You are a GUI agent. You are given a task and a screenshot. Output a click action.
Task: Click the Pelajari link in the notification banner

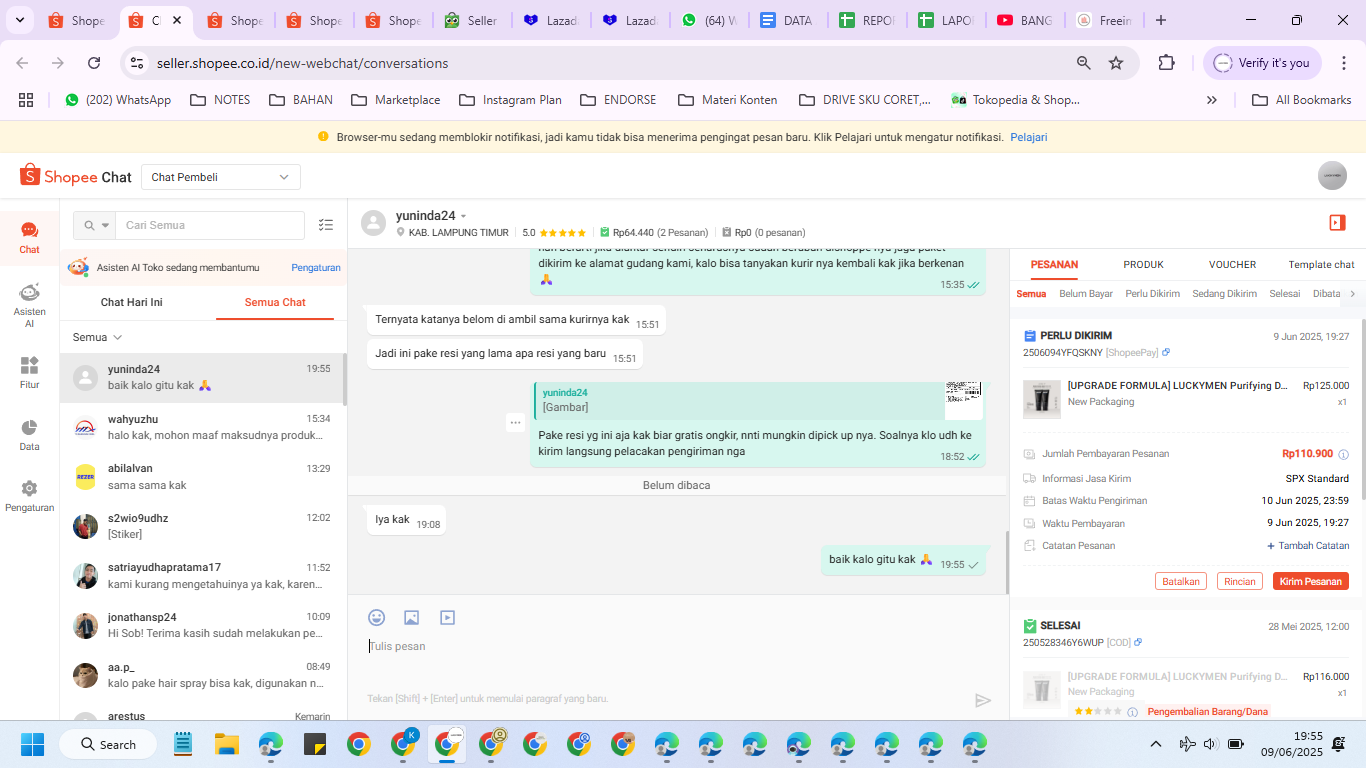pyautogui.click(x=1029, y=137)
